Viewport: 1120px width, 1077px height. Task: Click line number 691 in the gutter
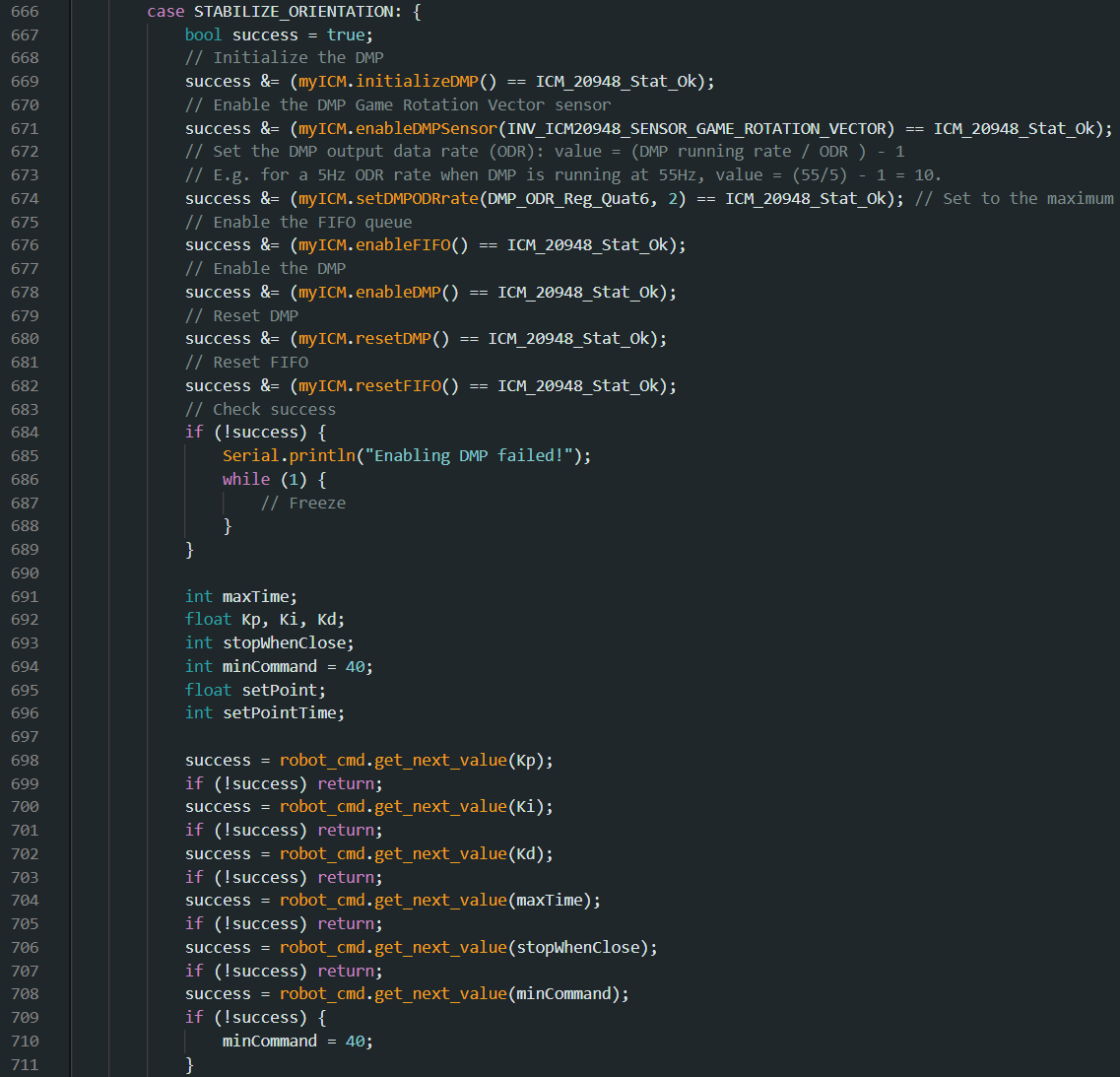click(x=25, y=597)
